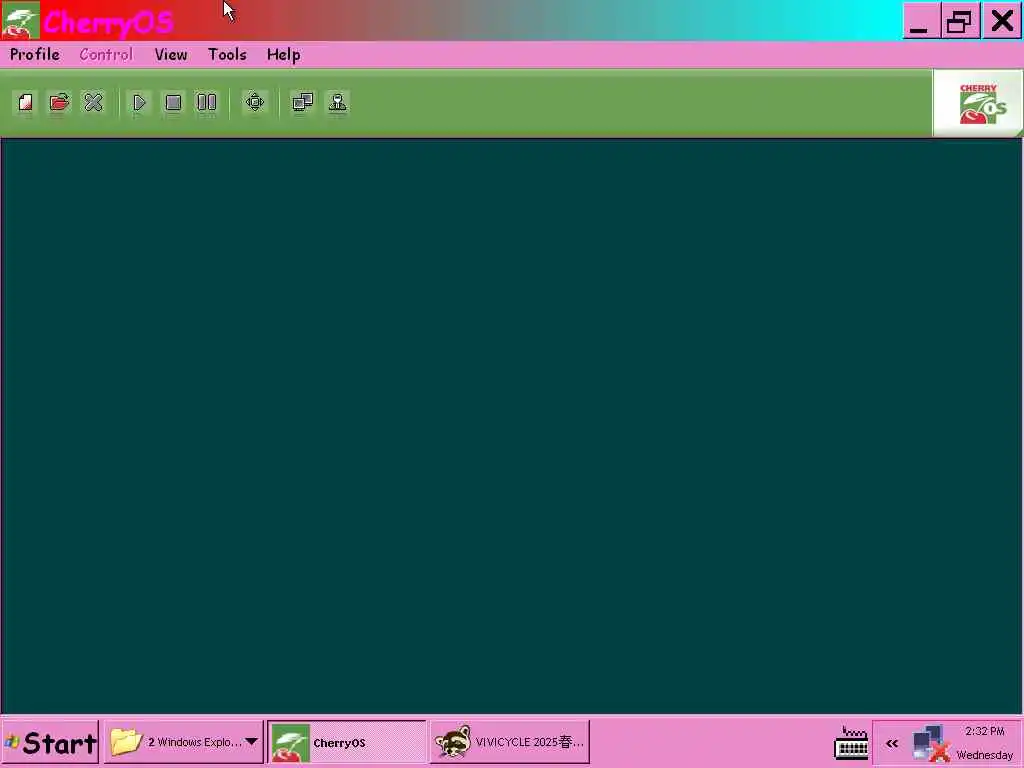Open the Profile menu

pyautogui.click(x=35, y=55)
